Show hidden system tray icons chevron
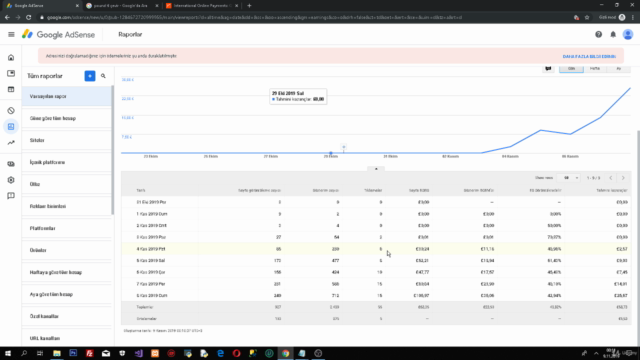 pyautogui.click(x=596, y=353)
